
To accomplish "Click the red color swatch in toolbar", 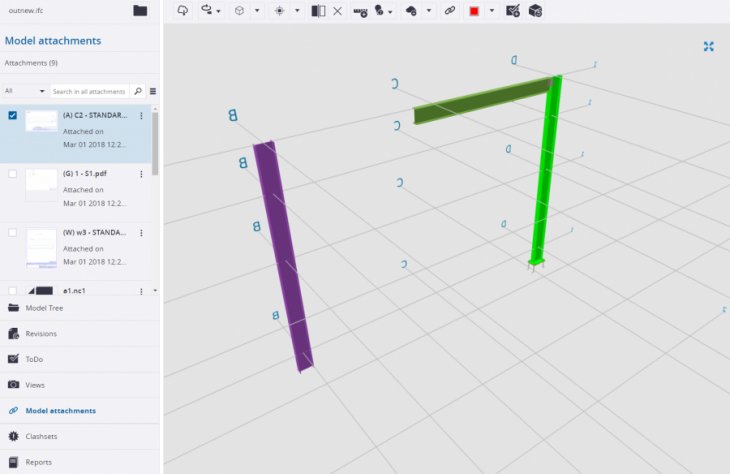I will tap(474, 11).
